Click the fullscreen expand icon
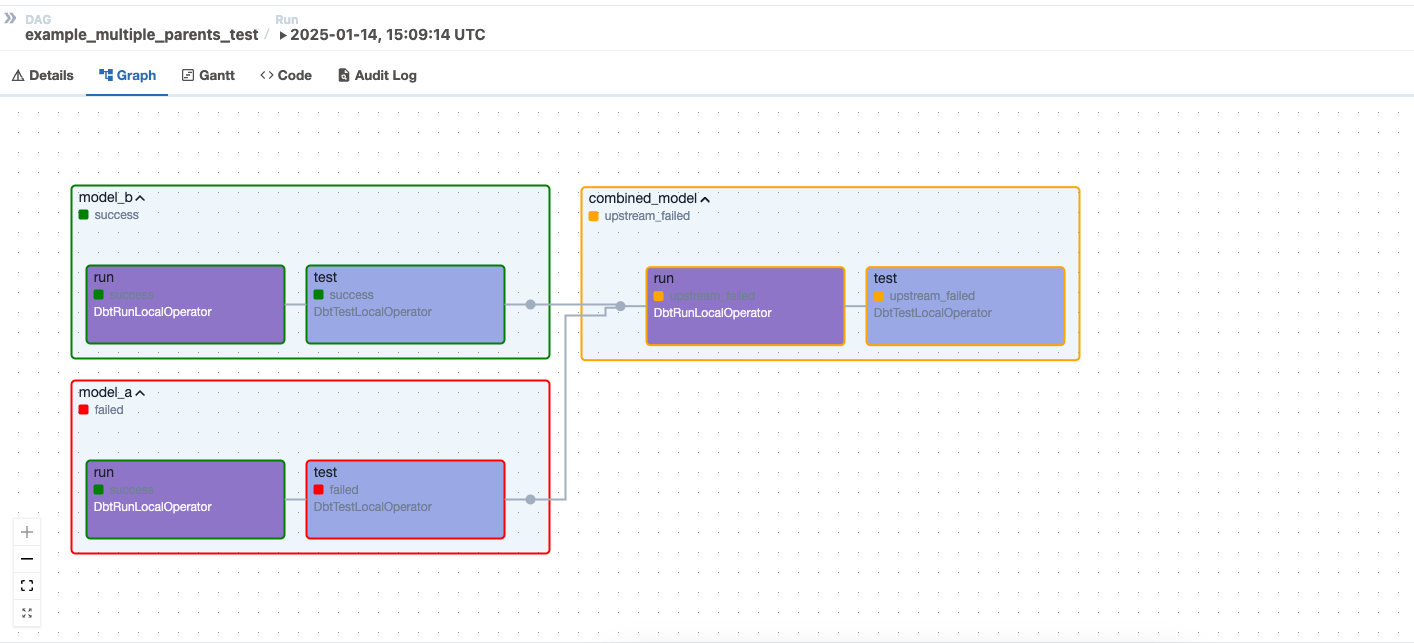The image size is (1414, 643). 27,613
